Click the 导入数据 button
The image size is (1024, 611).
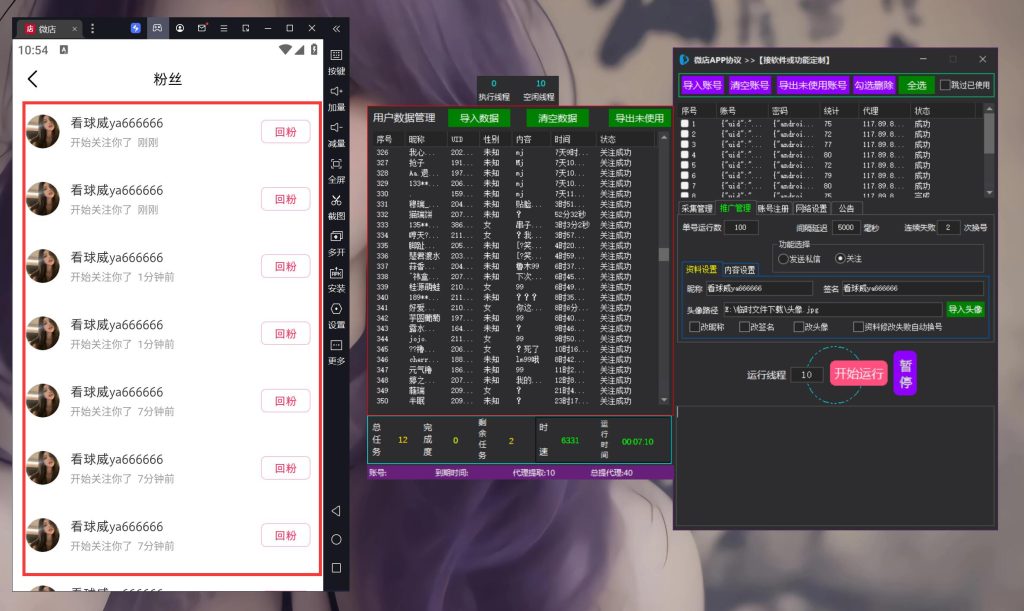click(479, 118)
